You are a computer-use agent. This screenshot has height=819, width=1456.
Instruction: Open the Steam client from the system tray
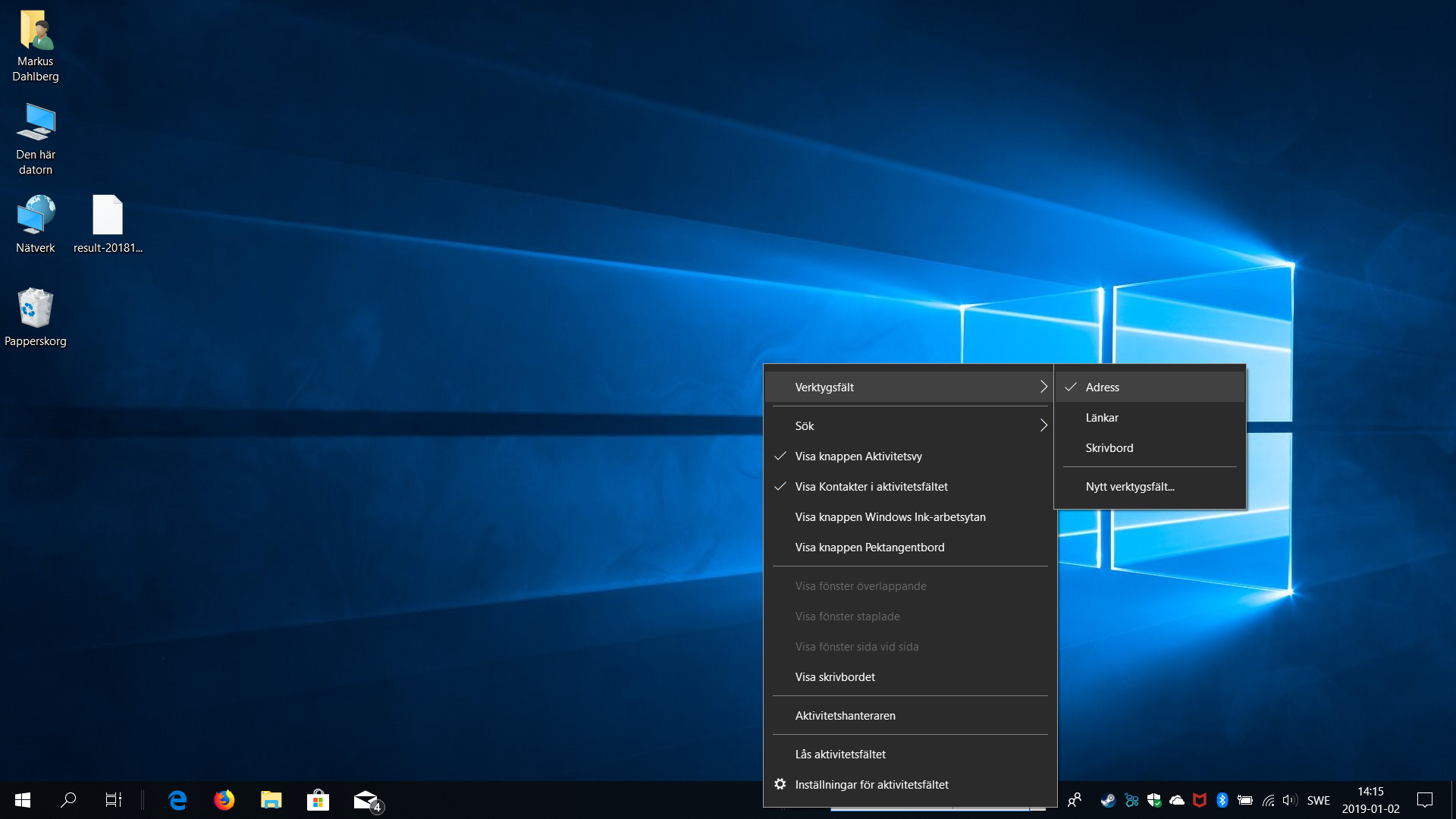(x=1108, y=800)
